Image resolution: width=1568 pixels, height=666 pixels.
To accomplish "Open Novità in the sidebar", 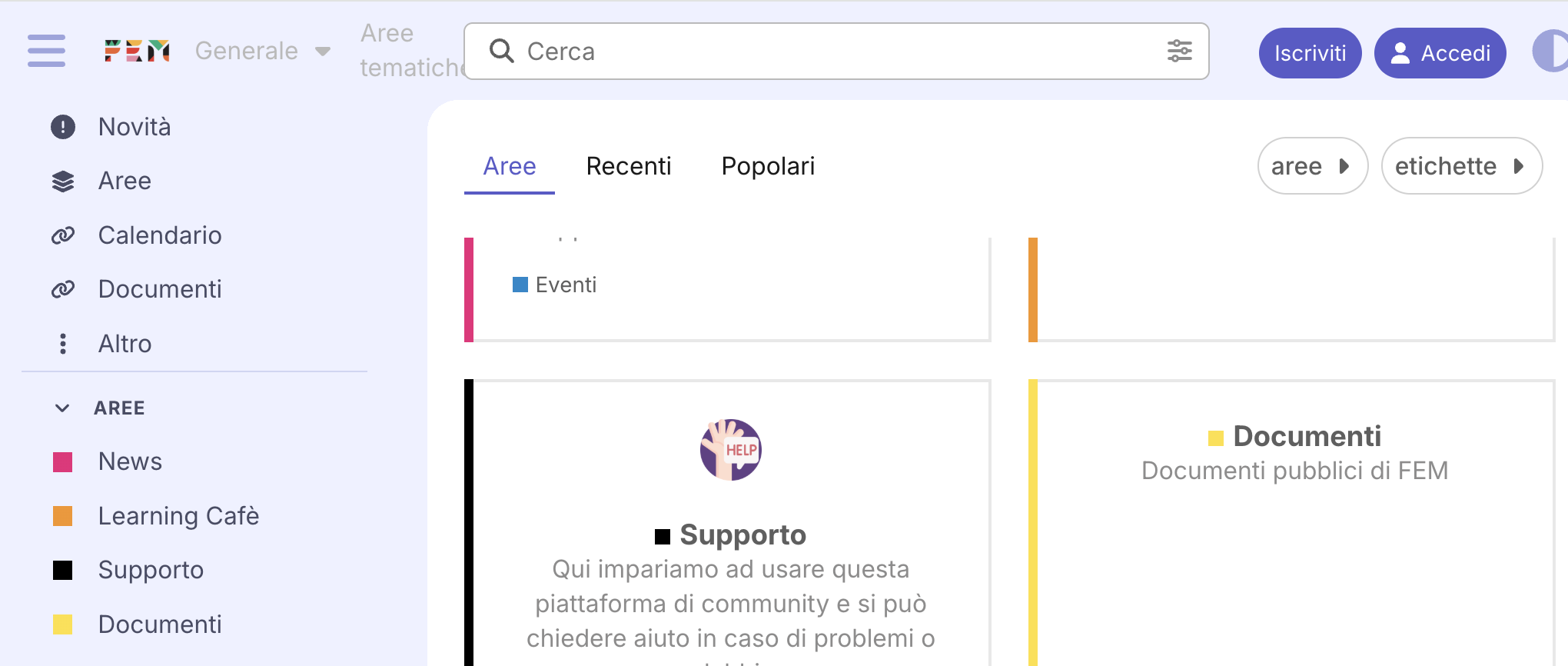I will pyautogui.click(x=134, y=127).
